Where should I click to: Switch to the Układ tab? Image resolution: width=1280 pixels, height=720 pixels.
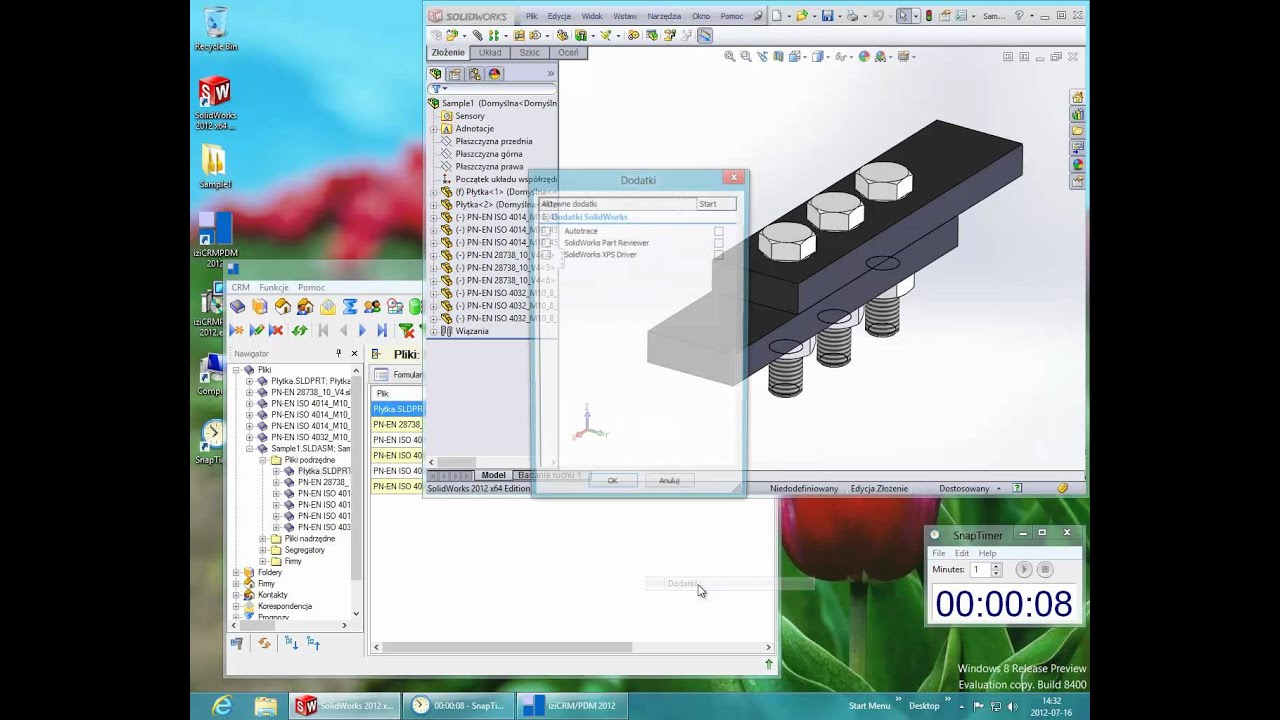coord(490,52)
